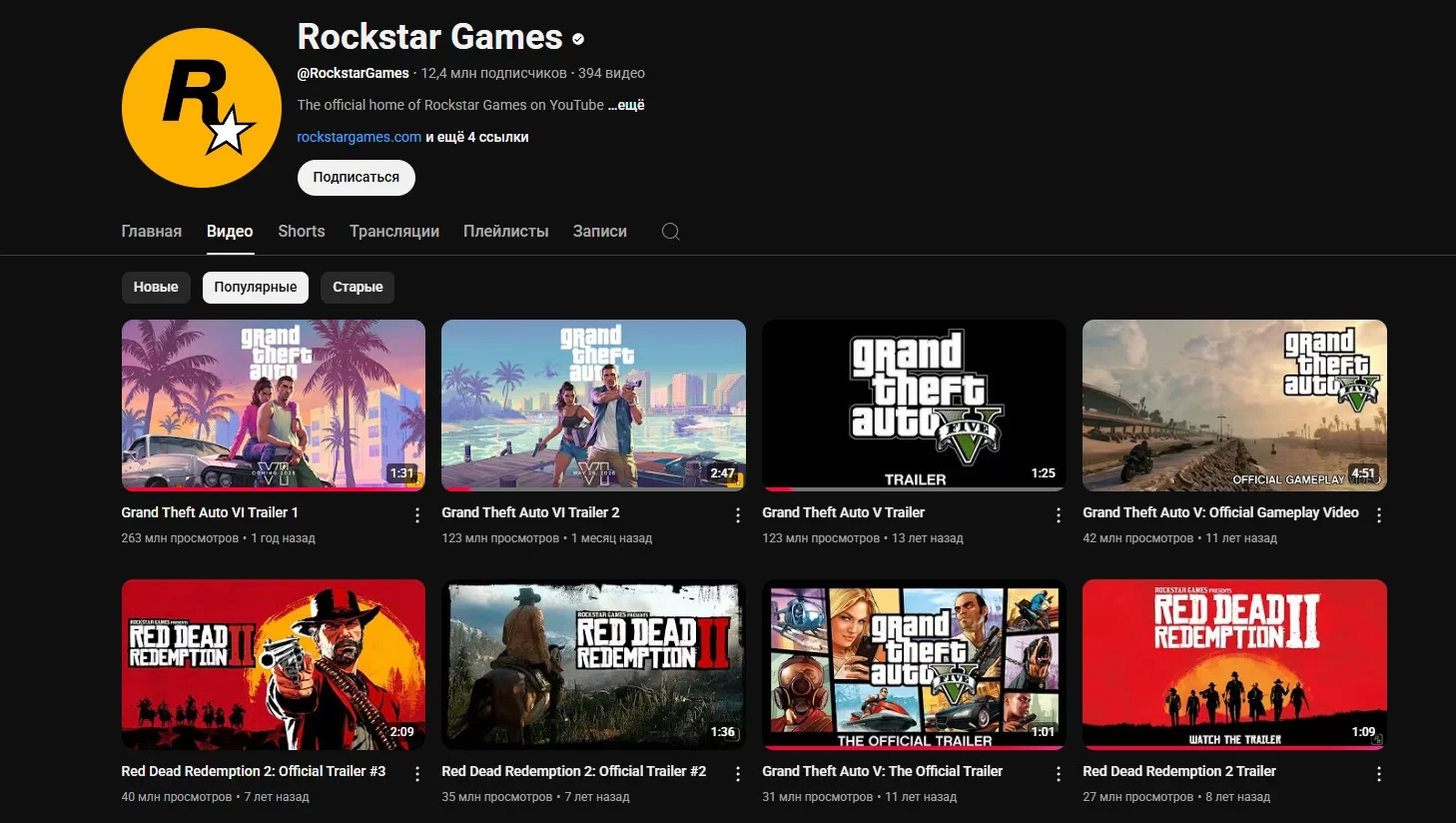Open Red Dead Redemption 2 Trailer thumbnail
1456x823 pixels.
point(1234,664)
